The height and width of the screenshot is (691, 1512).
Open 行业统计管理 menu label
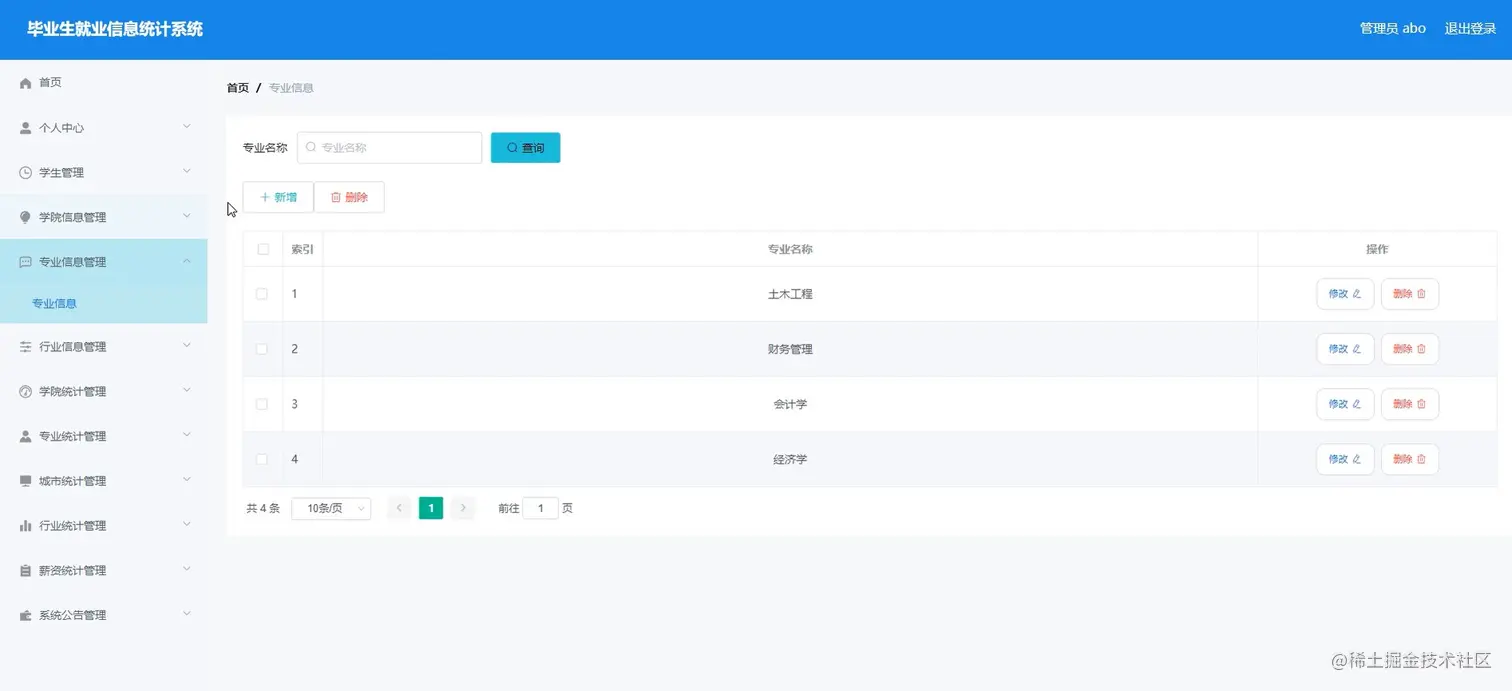pos(72,526)
